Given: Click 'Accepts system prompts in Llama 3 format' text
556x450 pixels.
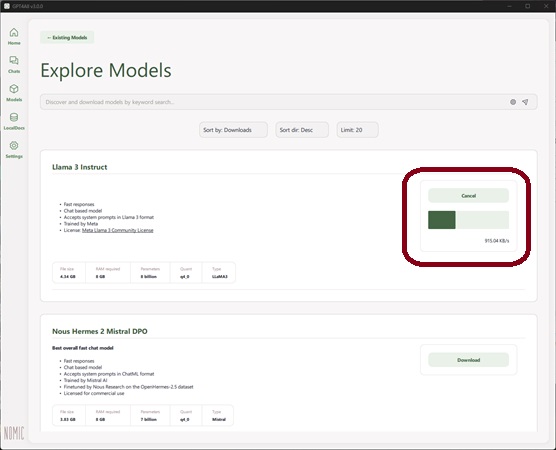Looking at the screenshot, I should click(x=109, y=217).
